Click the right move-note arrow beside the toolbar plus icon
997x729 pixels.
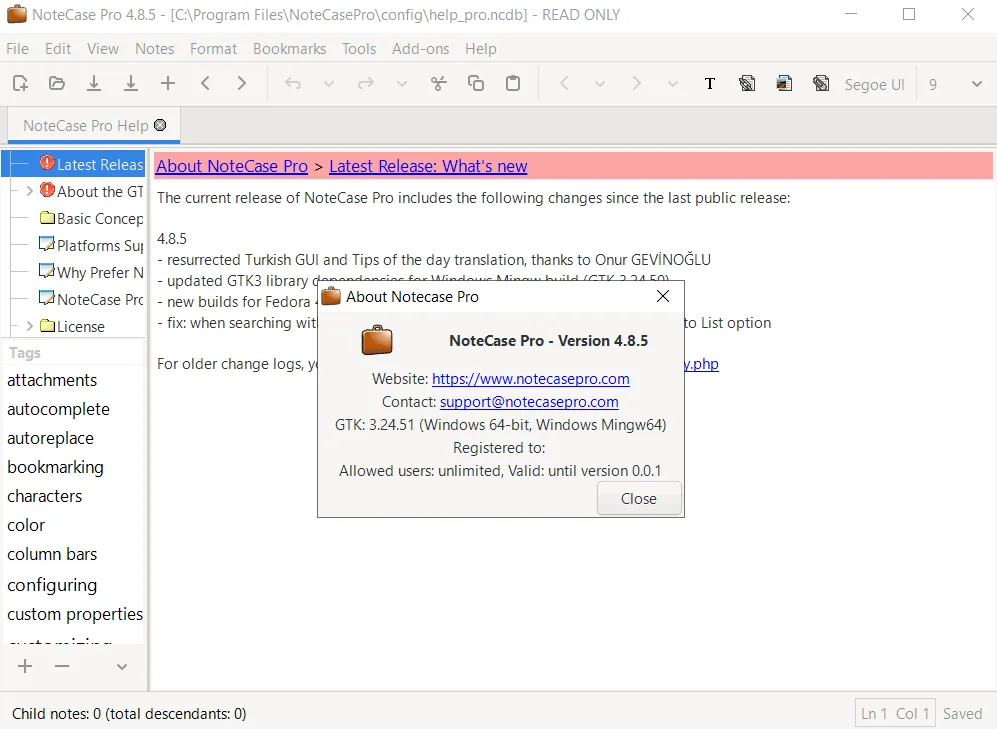coord(242,83)
